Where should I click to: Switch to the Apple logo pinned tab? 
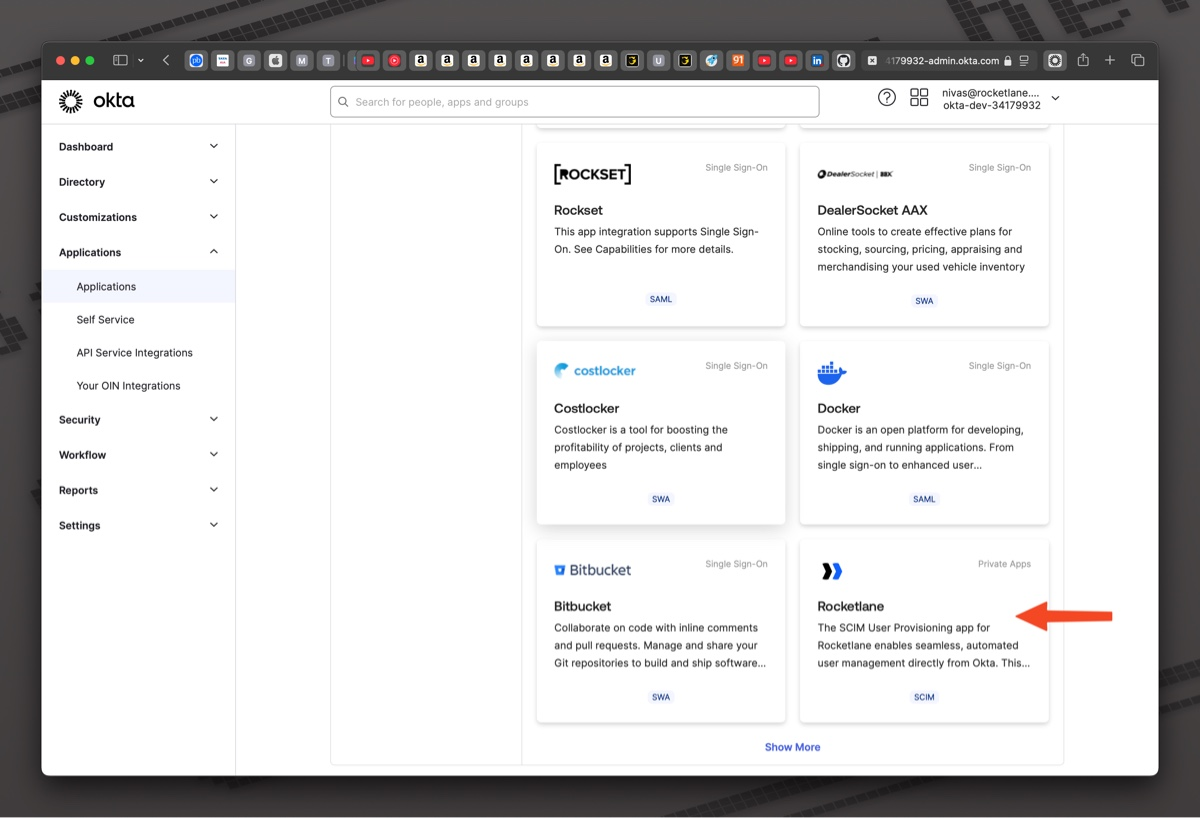click(275, 61)
